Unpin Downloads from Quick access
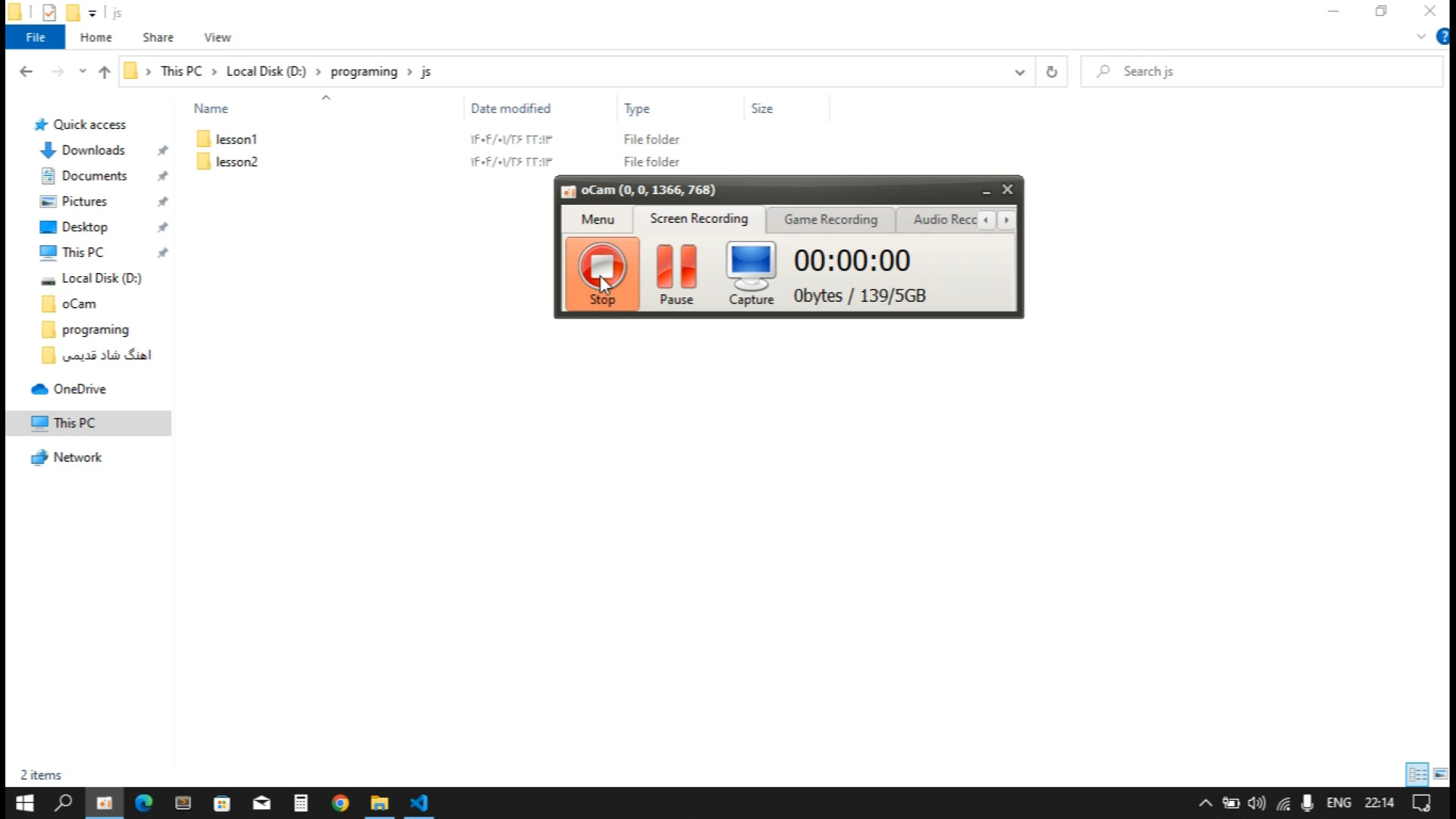1456x819 pixels. click(x=162, y=150)
